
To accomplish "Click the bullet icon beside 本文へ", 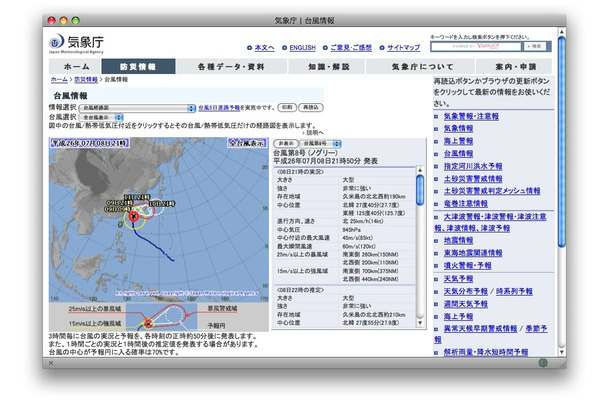I will coord(249,48).
